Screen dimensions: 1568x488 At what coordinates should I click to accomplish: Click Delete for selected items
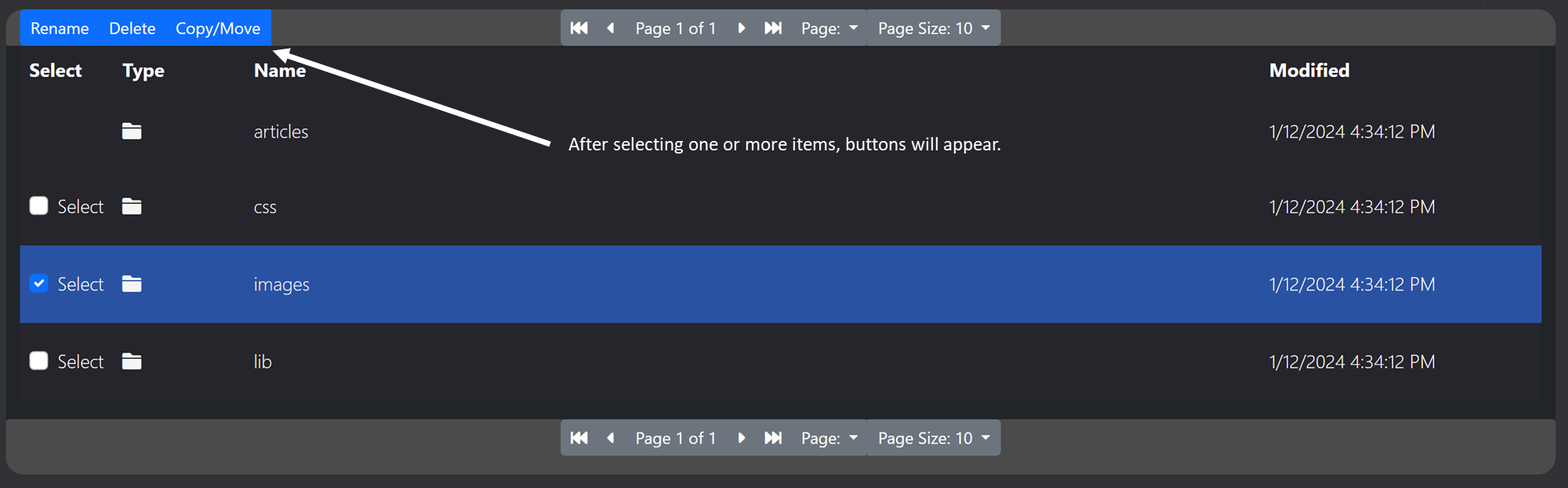click(x=132, y=28)
